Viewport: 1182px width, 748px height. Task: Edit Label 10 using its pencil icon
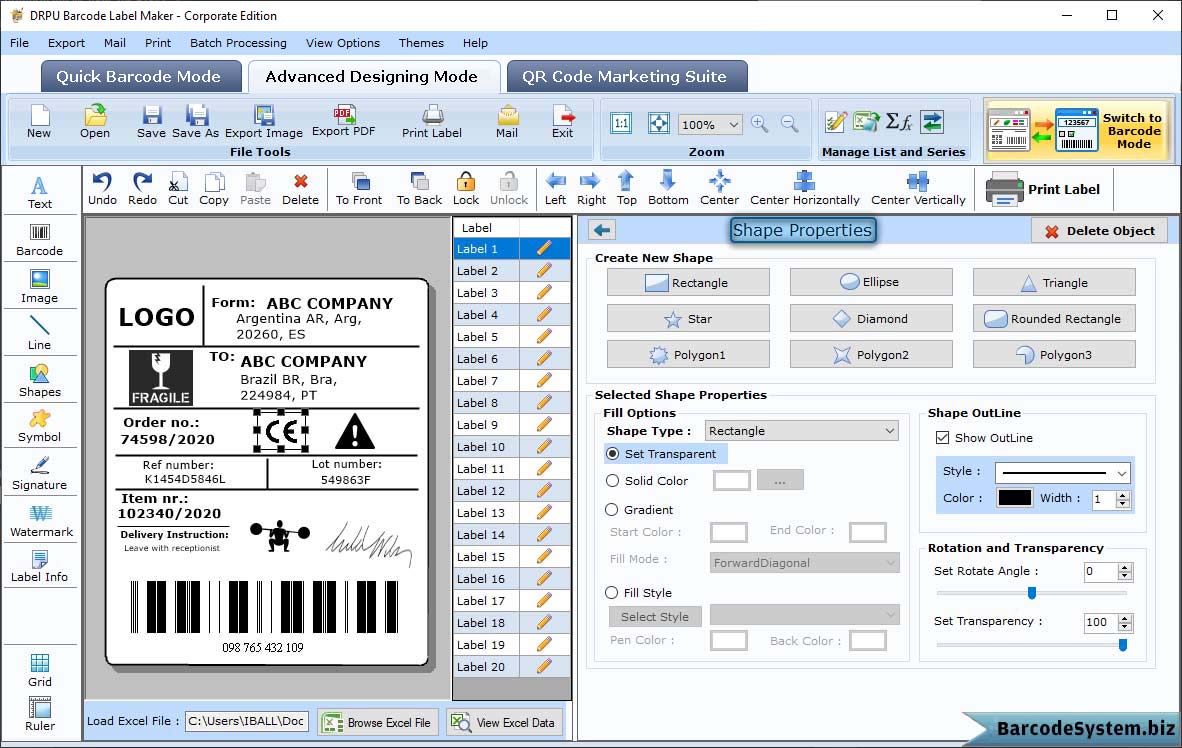coord(544,446)
